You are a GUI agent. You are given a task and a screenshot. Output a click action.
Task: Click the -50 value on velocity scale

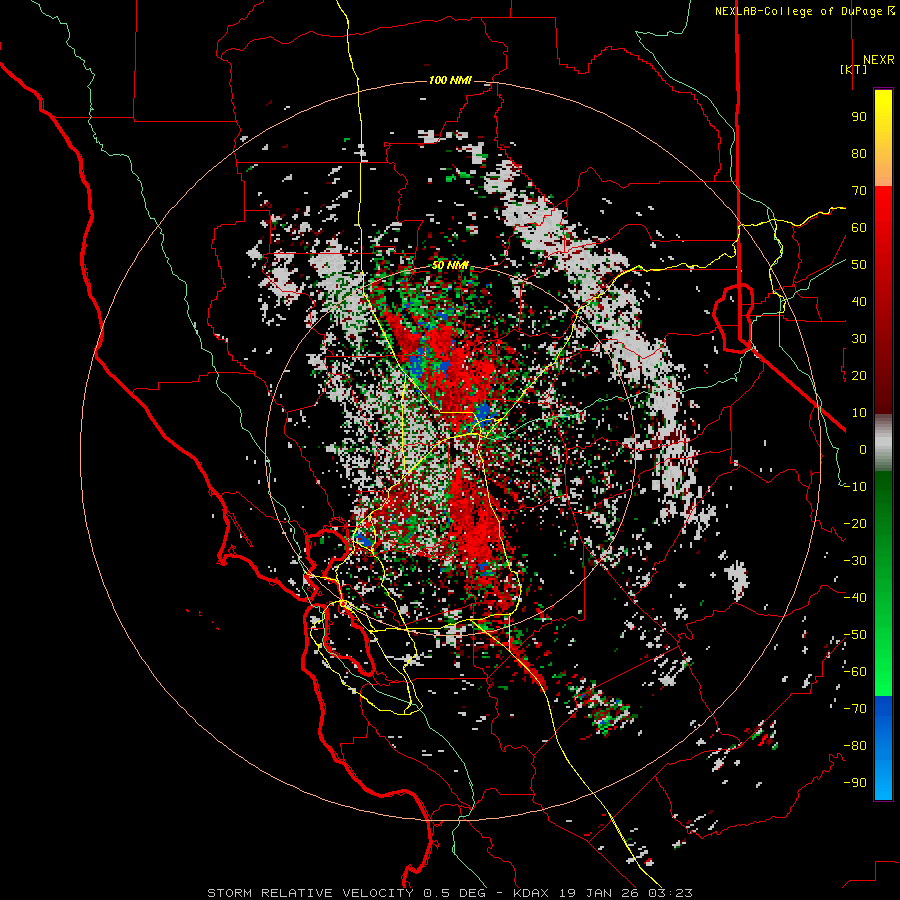click(855, 635)
